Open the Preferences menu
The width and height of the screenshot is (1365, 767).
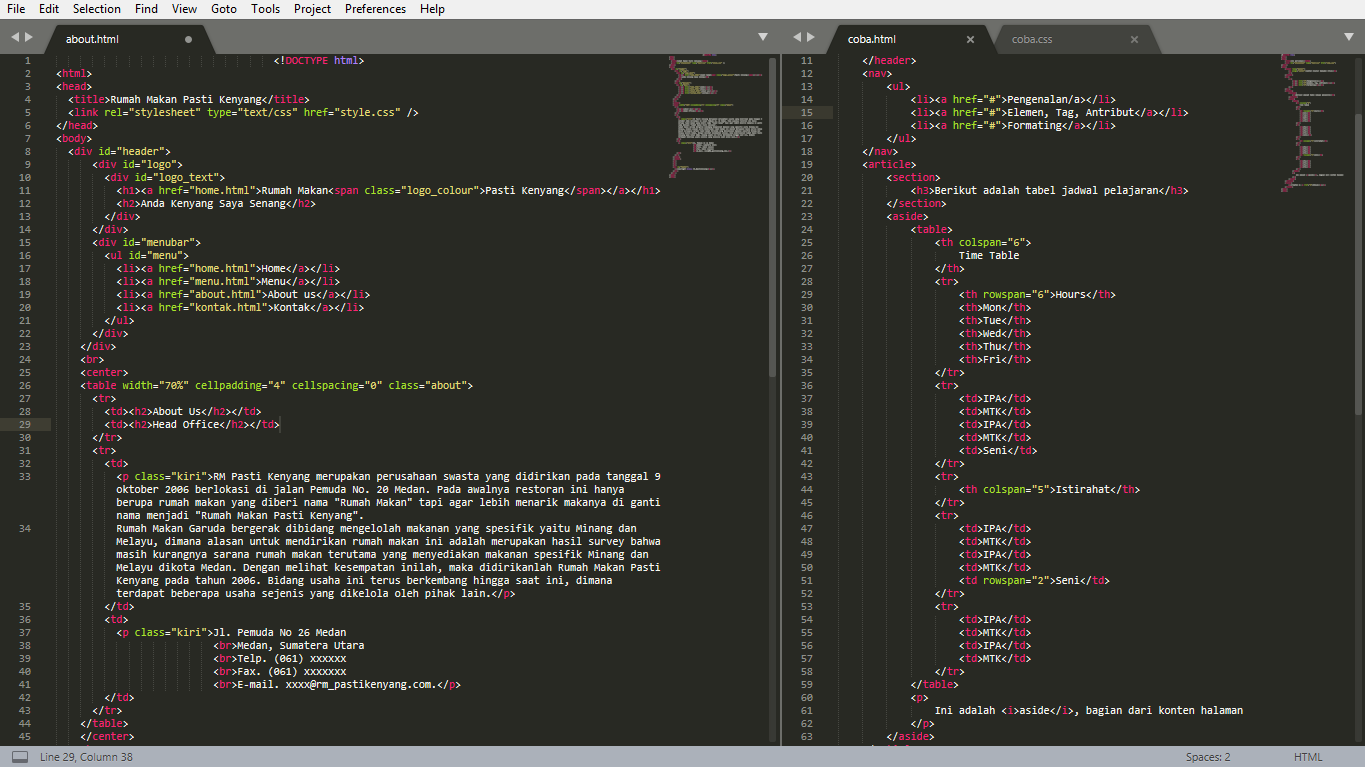375,9
